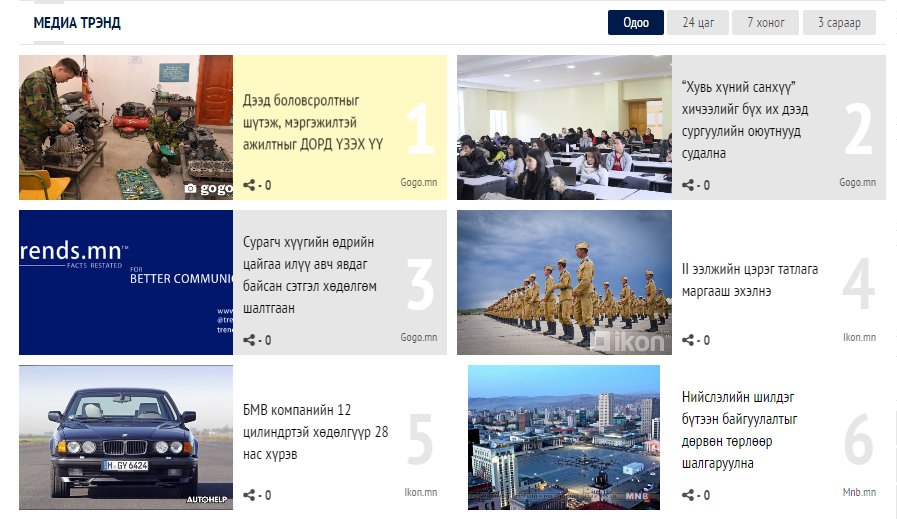The height and width of the screenshot is (522, 897).
Task: Click rank number 5 on card
Action: [420, 439]
